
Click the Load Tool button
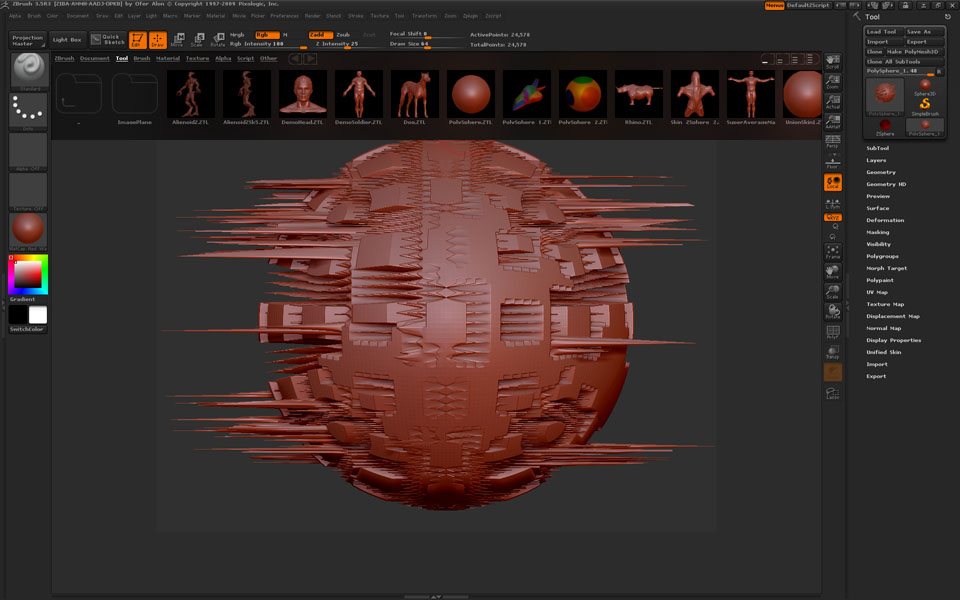[884, 32]
